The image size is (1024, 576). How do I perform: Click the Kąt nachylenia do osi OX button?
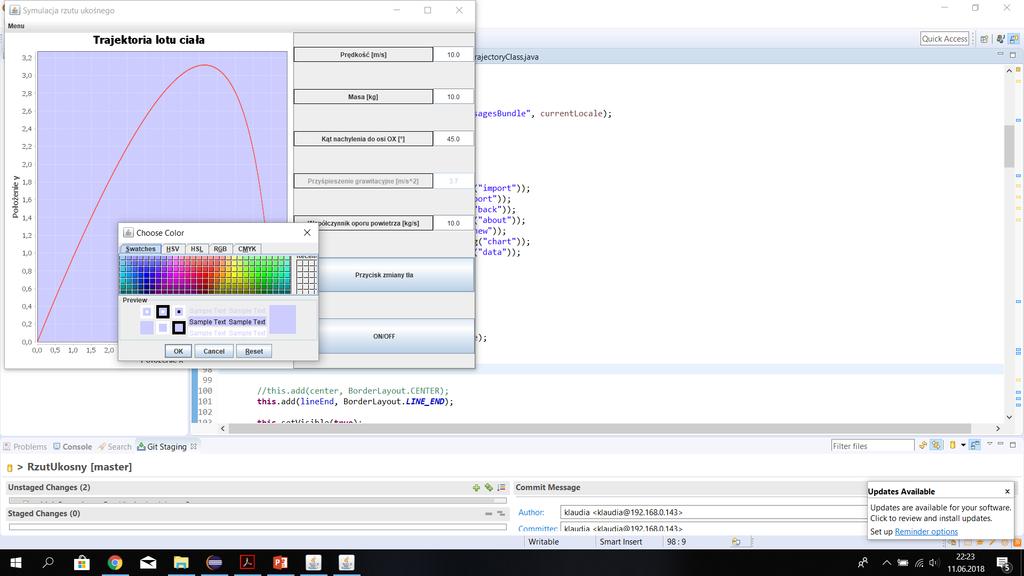coord(363,139)
